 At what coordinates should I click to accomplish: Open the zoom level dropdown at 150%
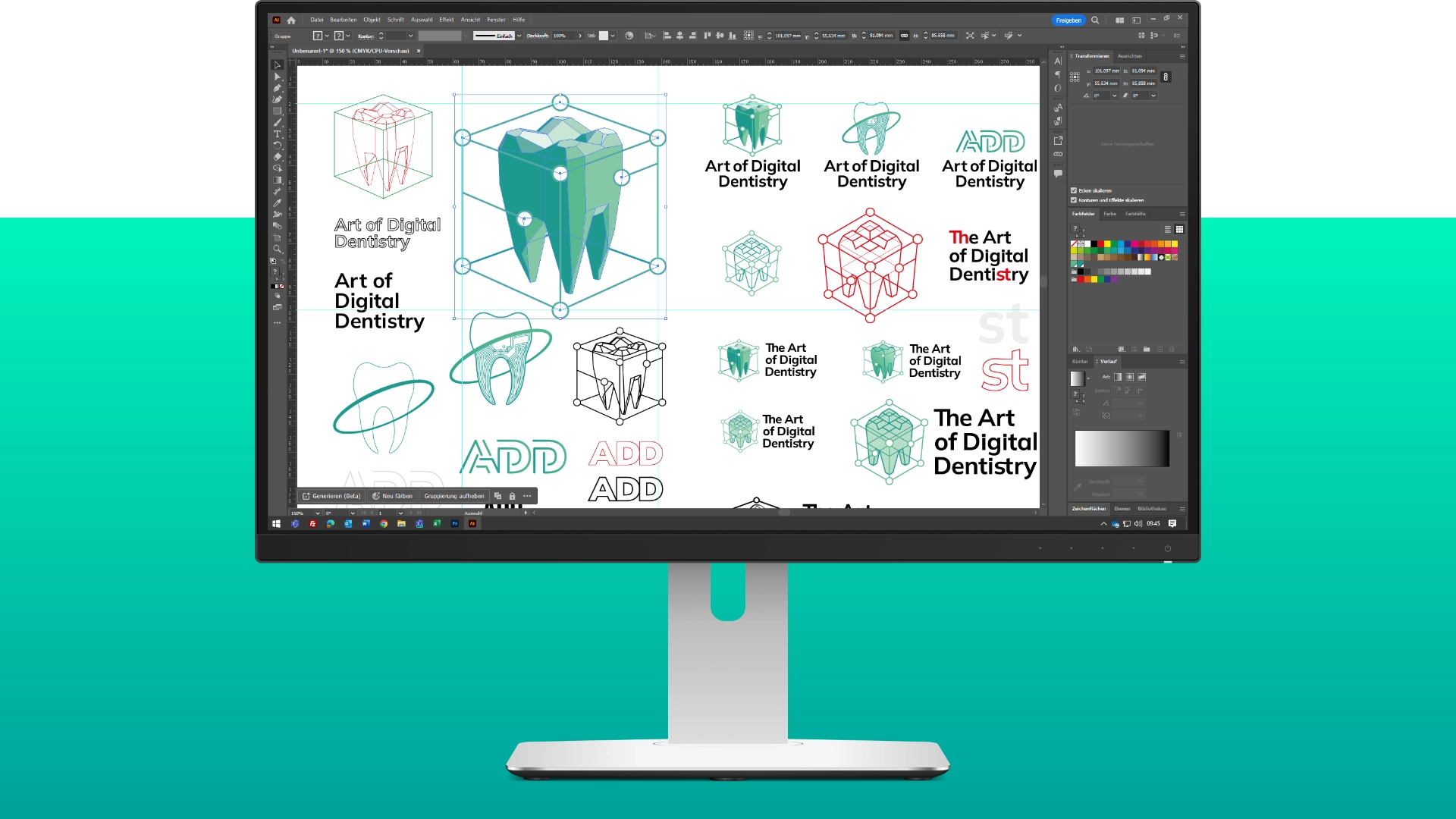[x=318, y=513]
